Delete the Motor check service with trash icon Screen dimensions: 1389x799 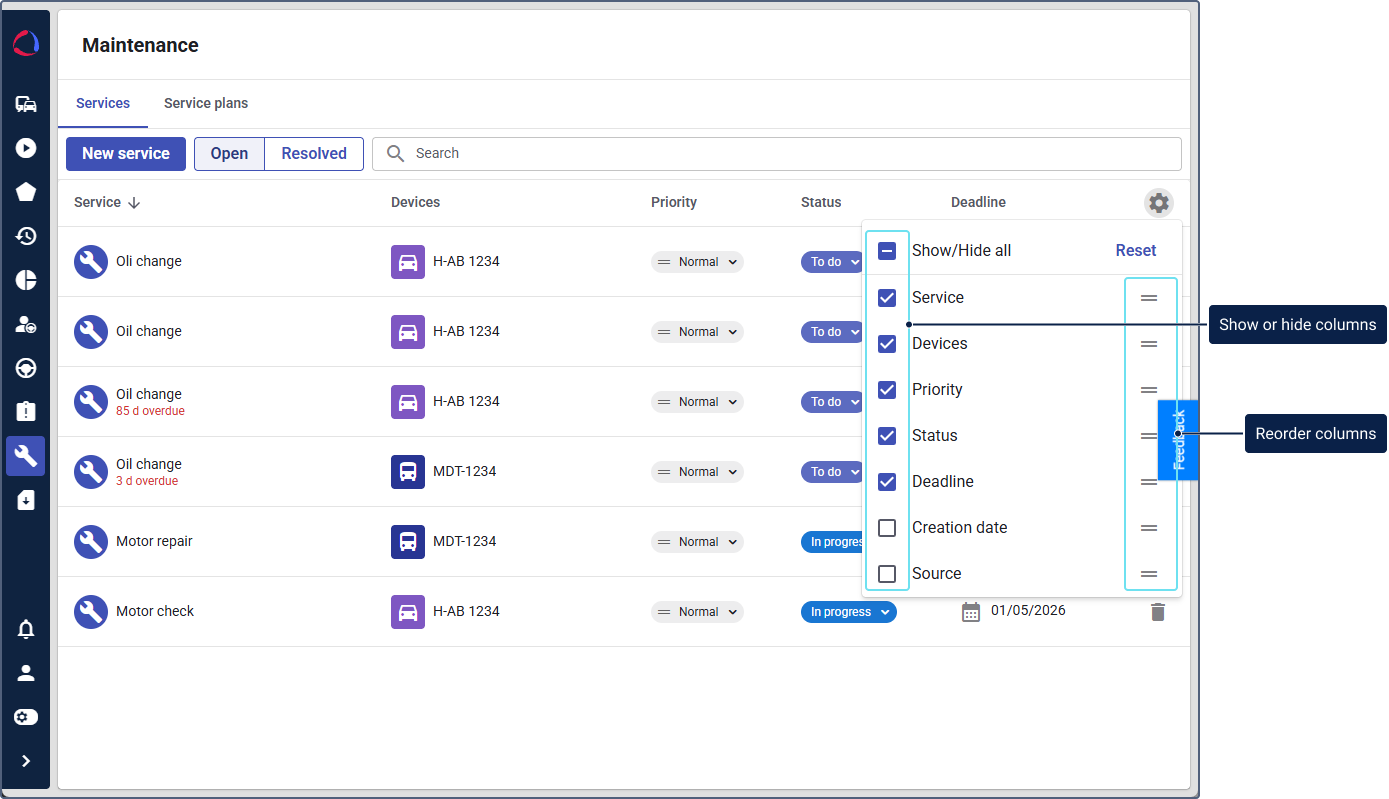pos(1158,612)
